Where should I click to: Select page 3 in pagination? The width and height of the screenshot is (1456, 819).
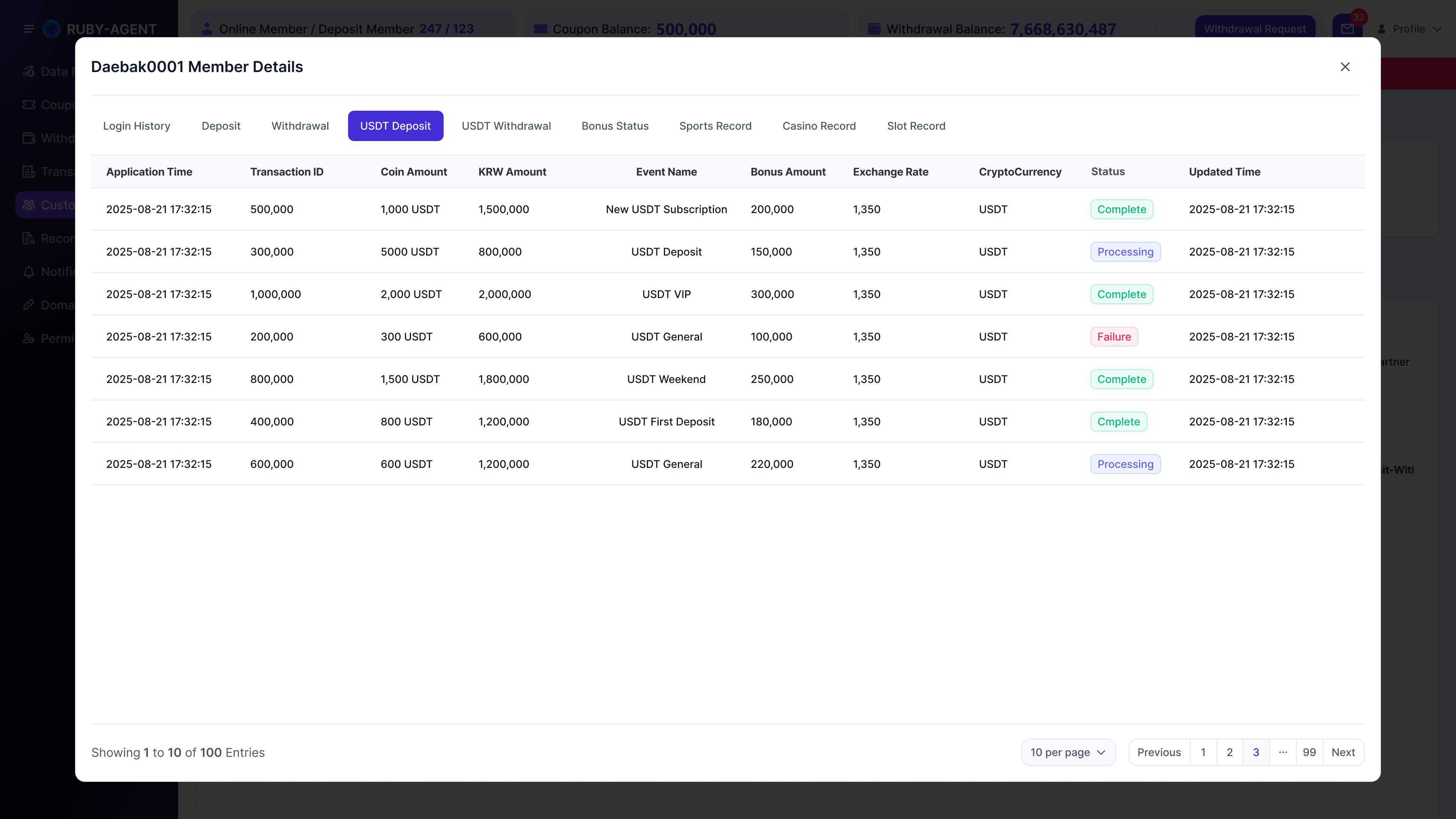tap(1256, 752)
